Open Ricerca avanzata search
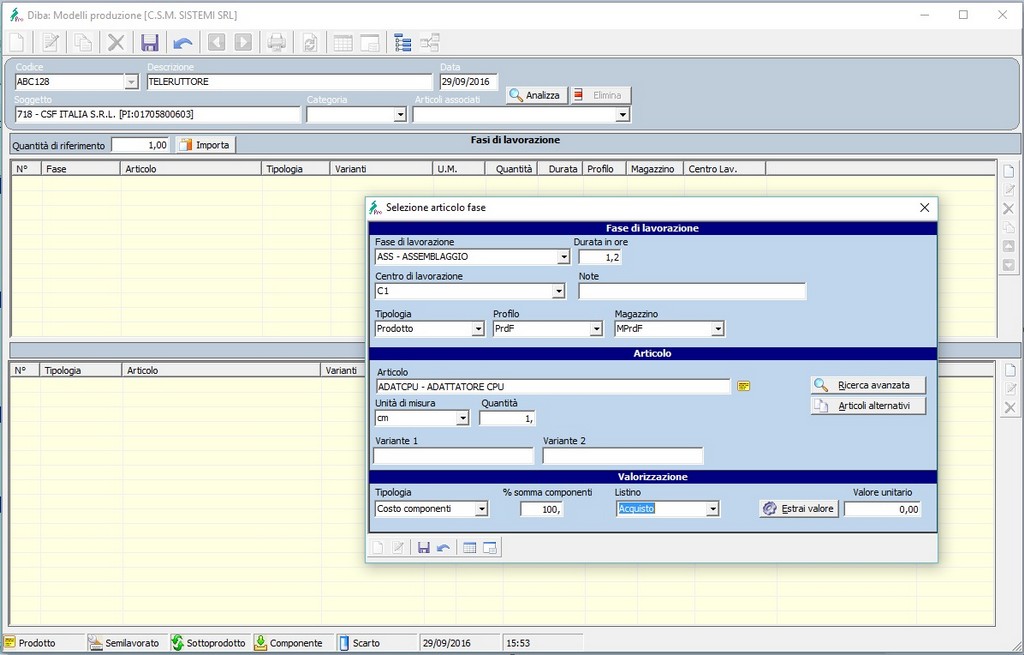This screenshot has width=1024, height=655. 868,385
